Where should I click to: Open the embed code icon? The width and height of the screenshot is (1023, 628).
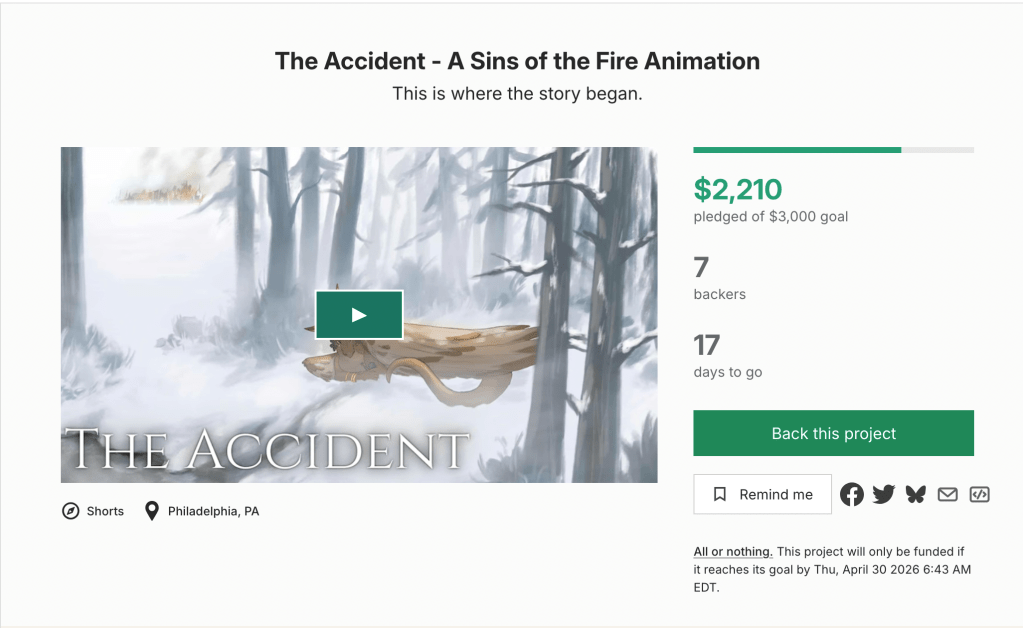[x=979, y=494]
